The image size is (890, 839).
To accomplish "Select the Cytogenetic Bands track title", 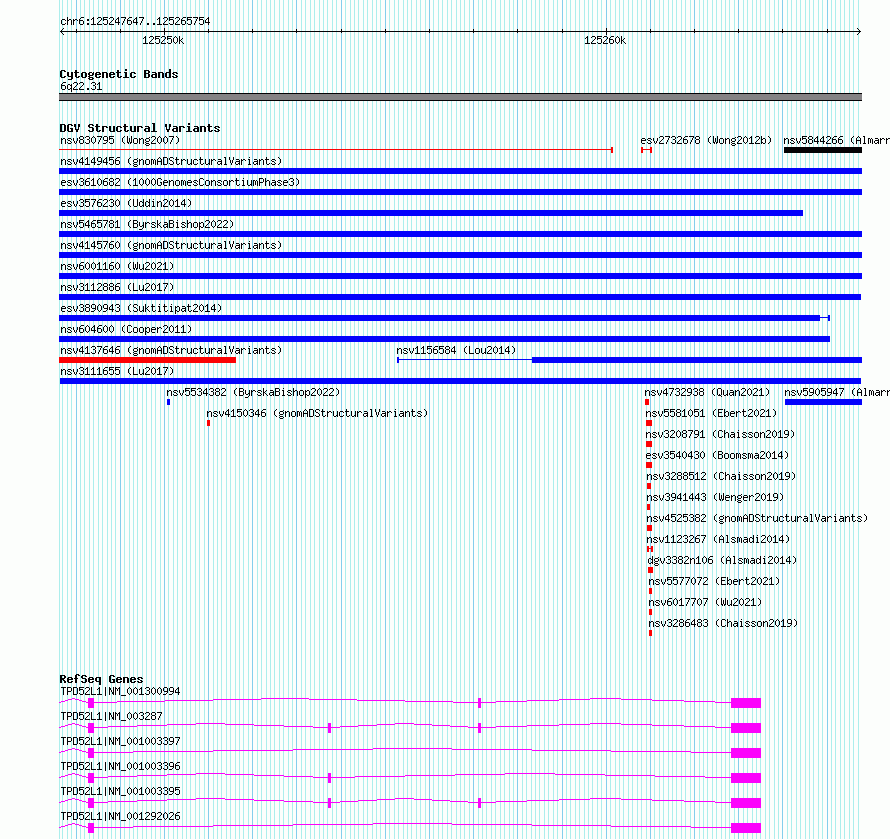I will click(119, 74).
